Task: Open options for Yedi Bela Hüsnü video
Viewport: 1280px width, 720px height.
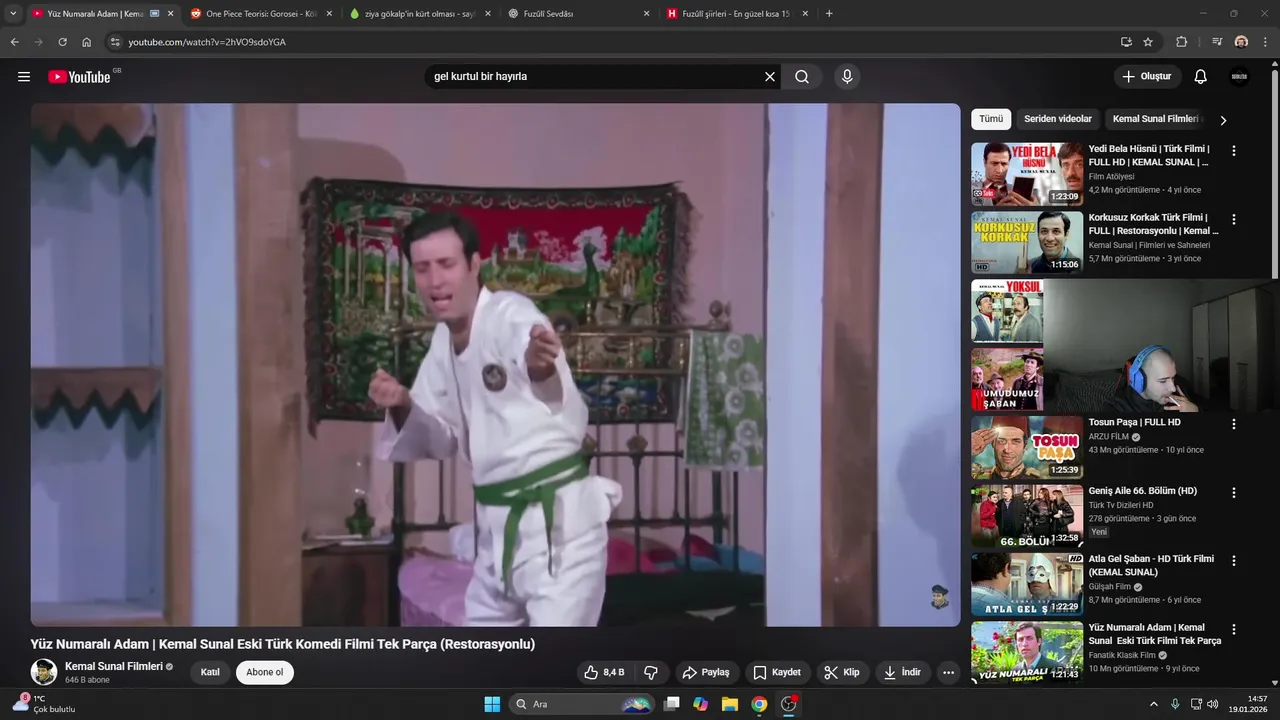Action: (x=1234, y=150)
